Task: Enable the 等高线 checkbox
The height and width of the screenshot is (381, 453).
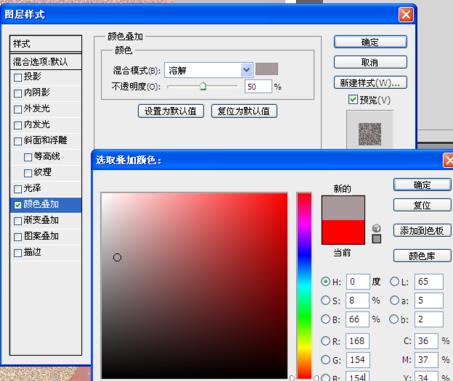Action: tap(28, 157)
